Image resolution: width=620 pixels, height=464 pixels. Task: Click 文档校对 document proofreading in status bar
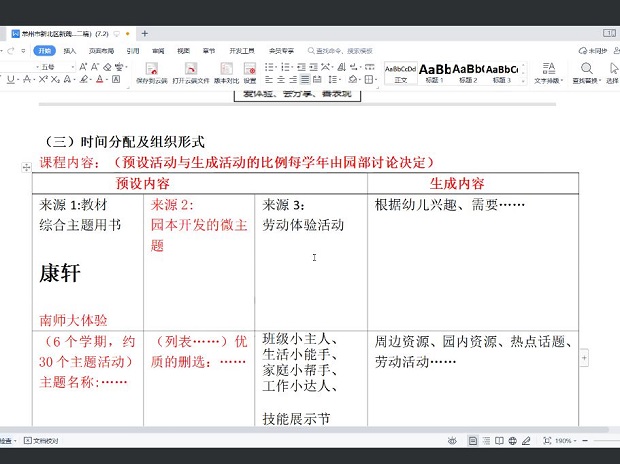(x=41, y=441)
